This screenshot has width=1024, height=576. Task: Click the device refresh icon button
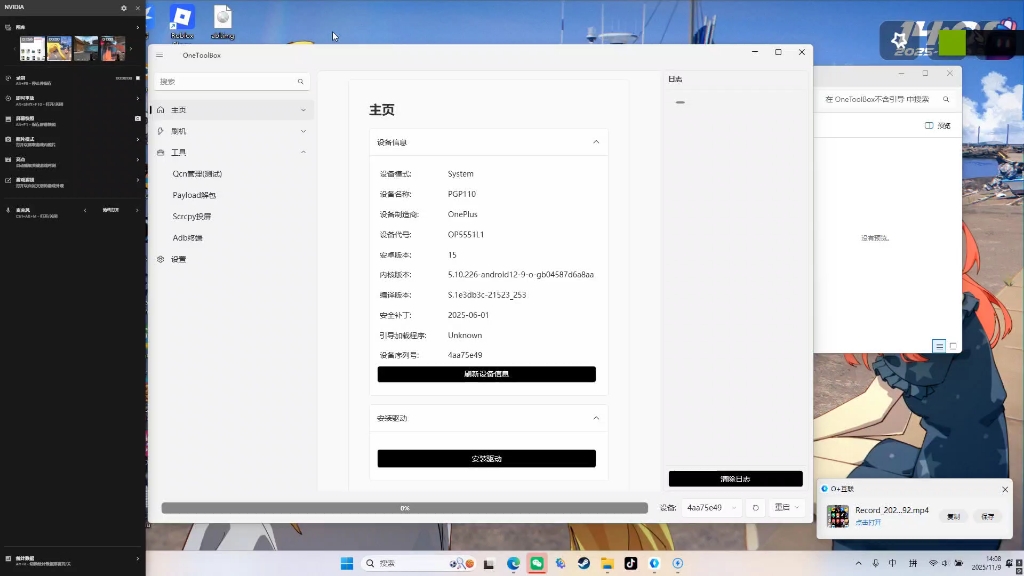[756, 507]
